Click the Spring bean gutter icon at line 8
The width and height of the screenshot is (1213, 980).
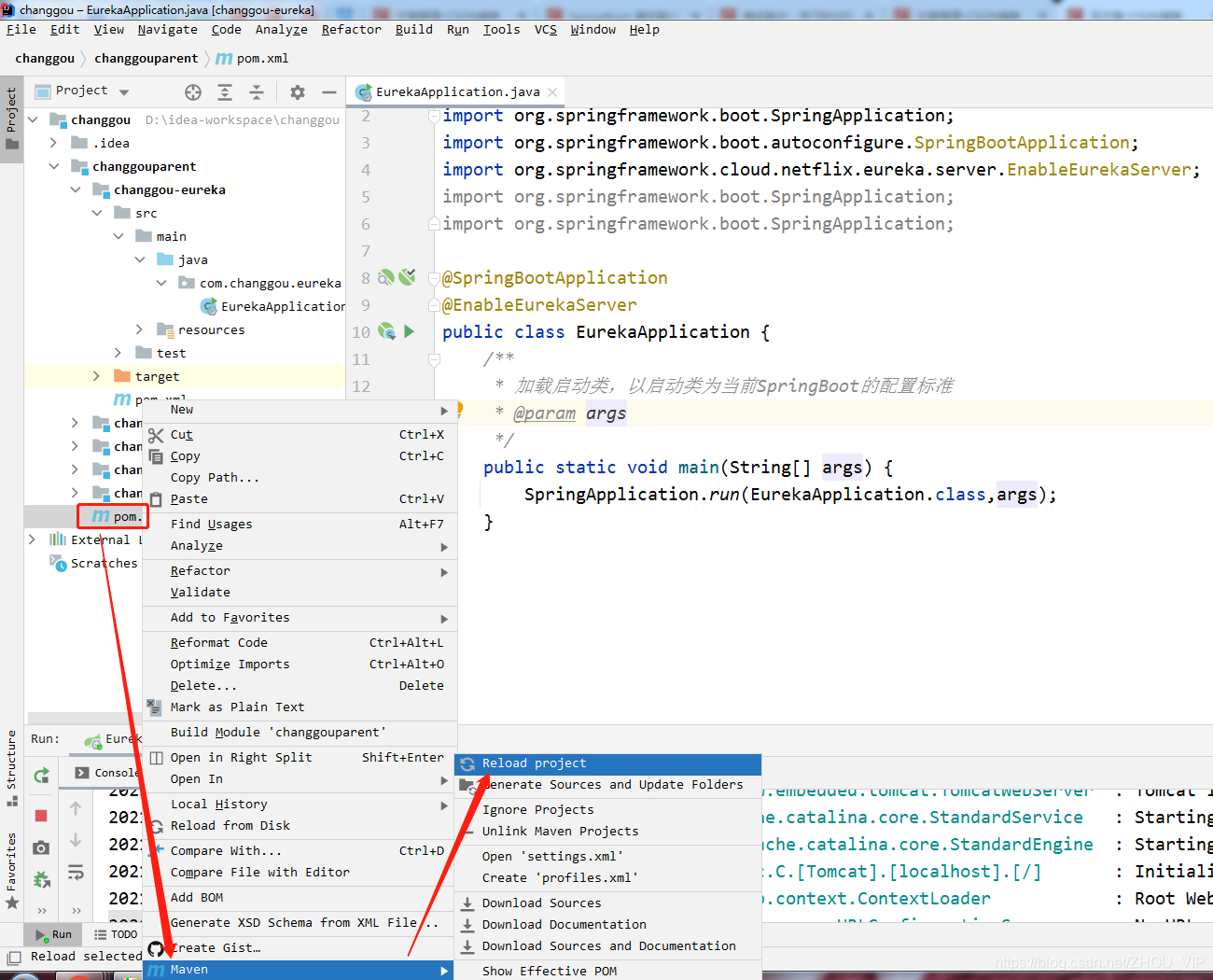pyautogui.click(x=386, y=277)
